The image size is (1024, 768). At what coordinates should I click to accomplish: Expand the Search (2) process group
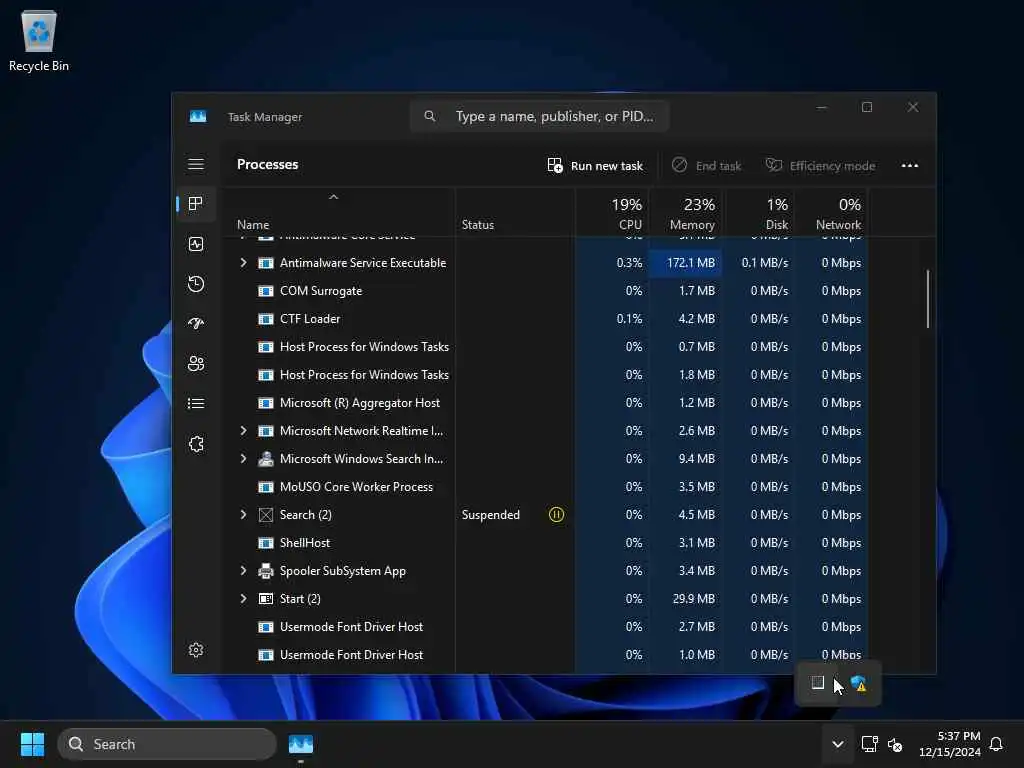244,515
